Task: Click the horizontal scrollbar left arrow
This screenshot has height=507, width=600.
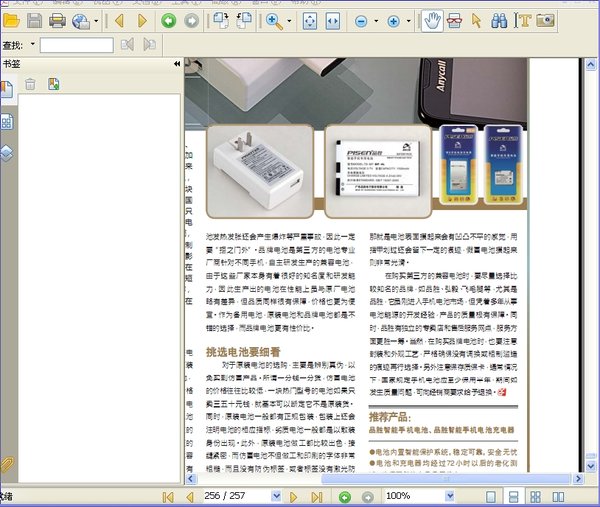Action: (191, 478)
